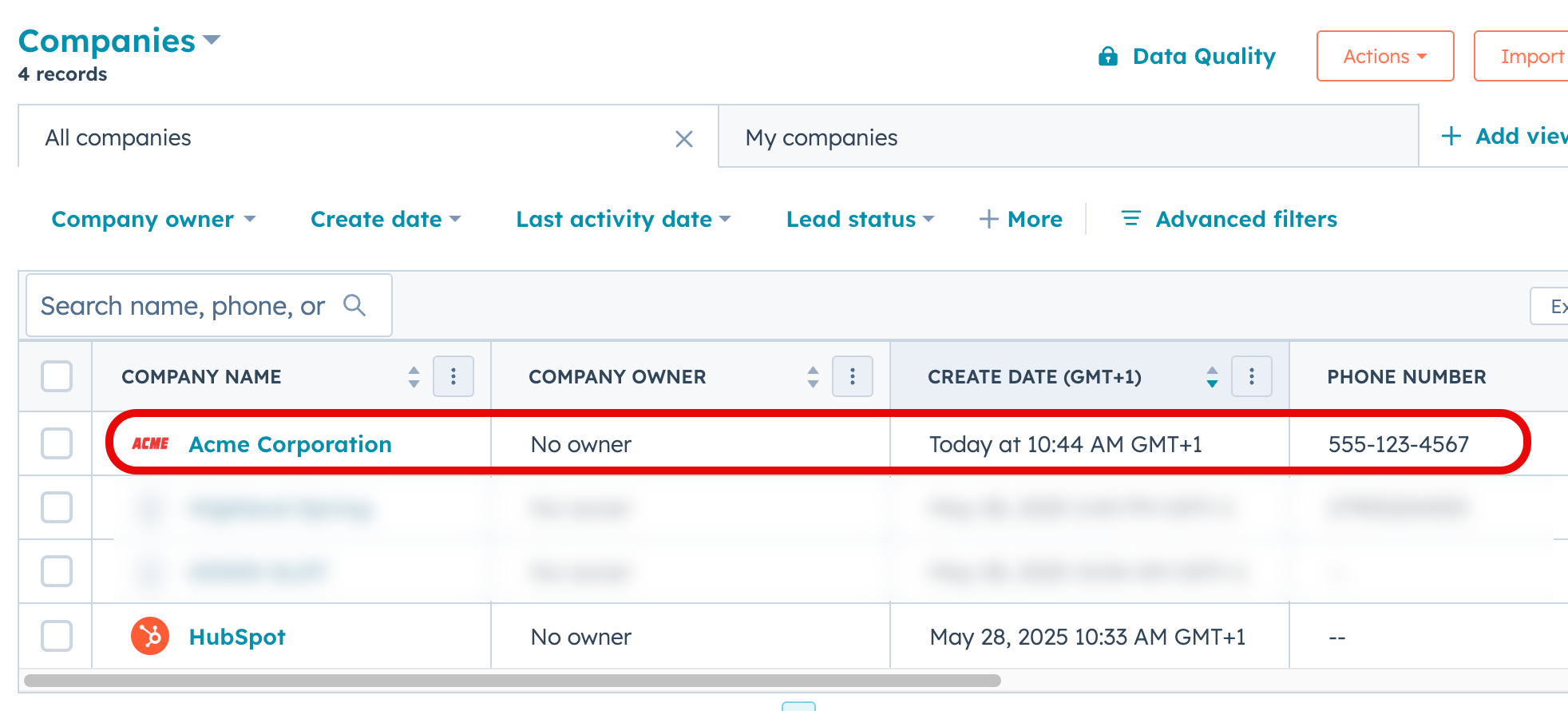Sort by Create Date column arrows

click(x=1212, y=376)
